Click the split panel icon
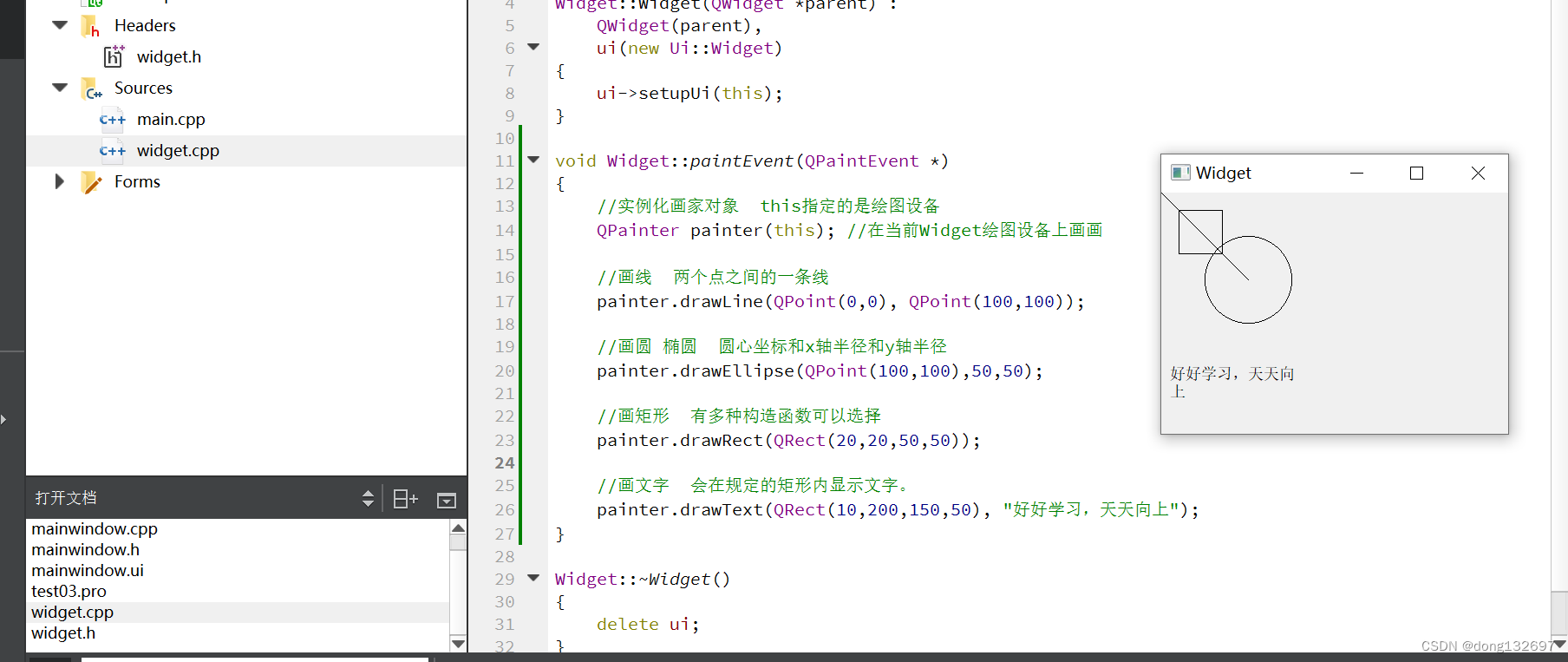 pyautogui.click(x=405, y=499)
